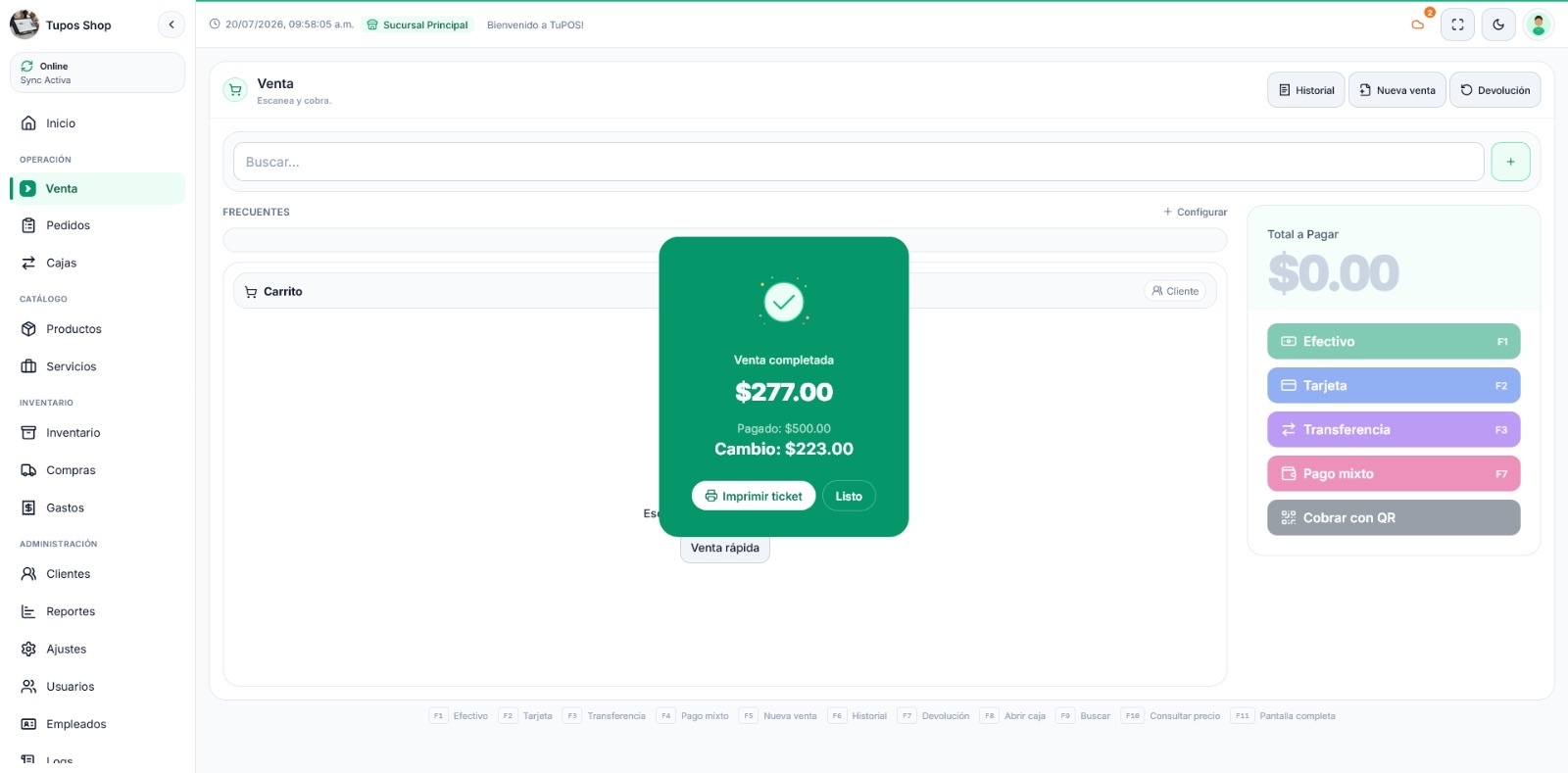The image size is (1568, 773).
Task: Select Venta in the sidebar
Action: click(97, 189)
